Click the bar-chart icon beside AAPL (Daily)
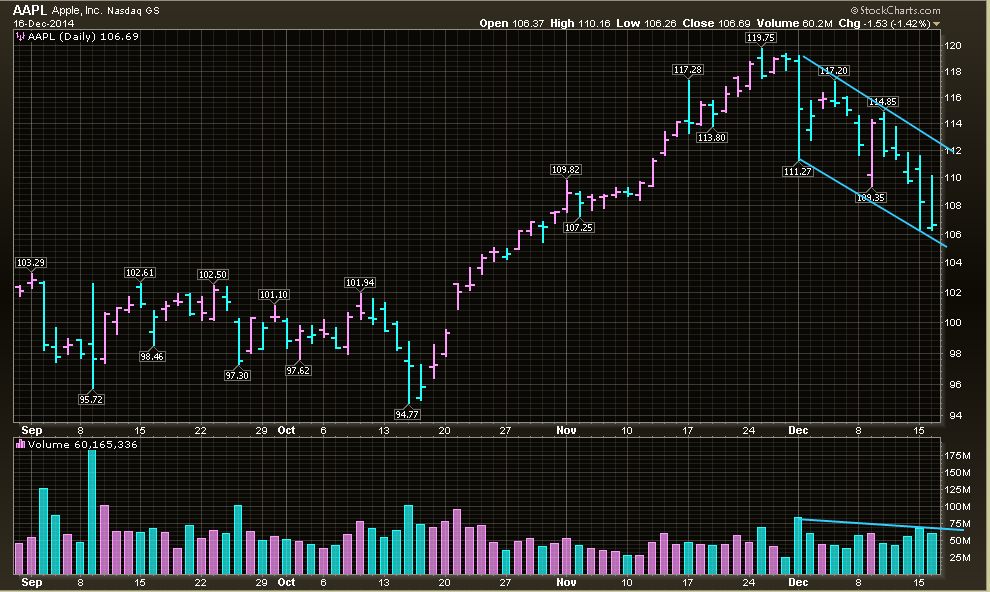Screen dimensions: 990x592 click(x=20, y=37)
